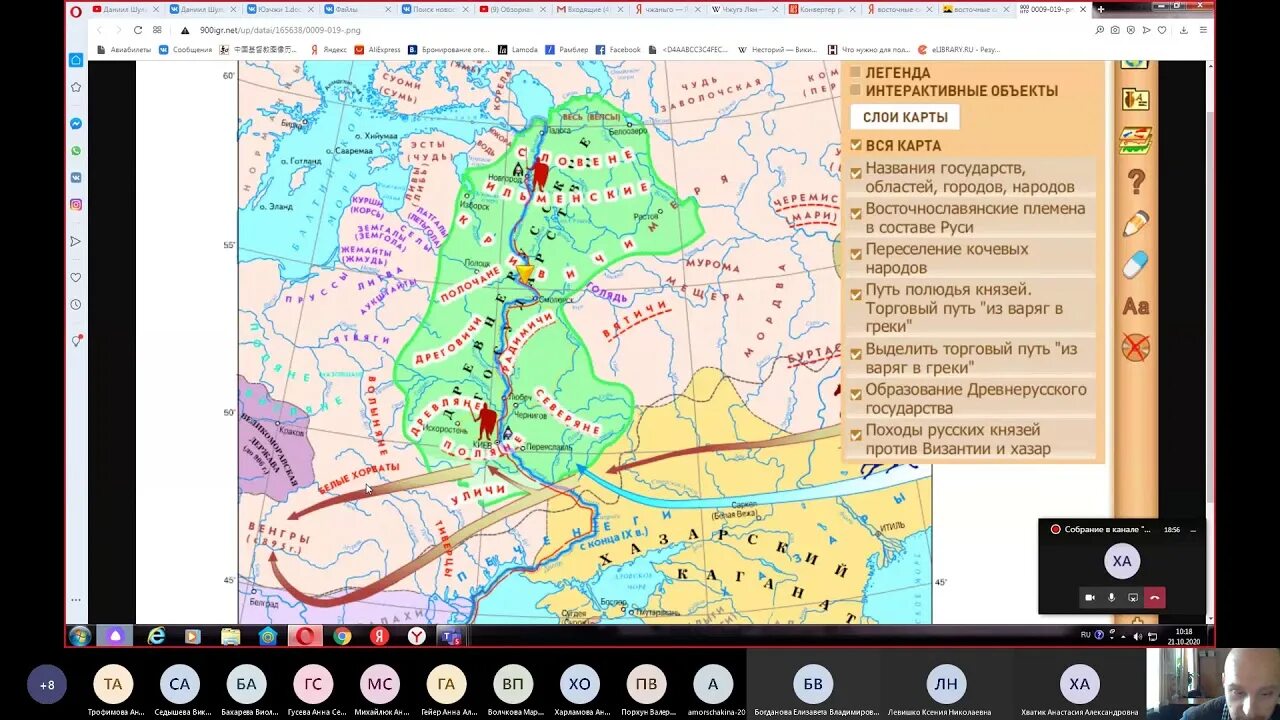This screenshot has height=720, width=1280.
Task: Open WhatsApp in Opera sidebar
Action: tap(76, 151)
